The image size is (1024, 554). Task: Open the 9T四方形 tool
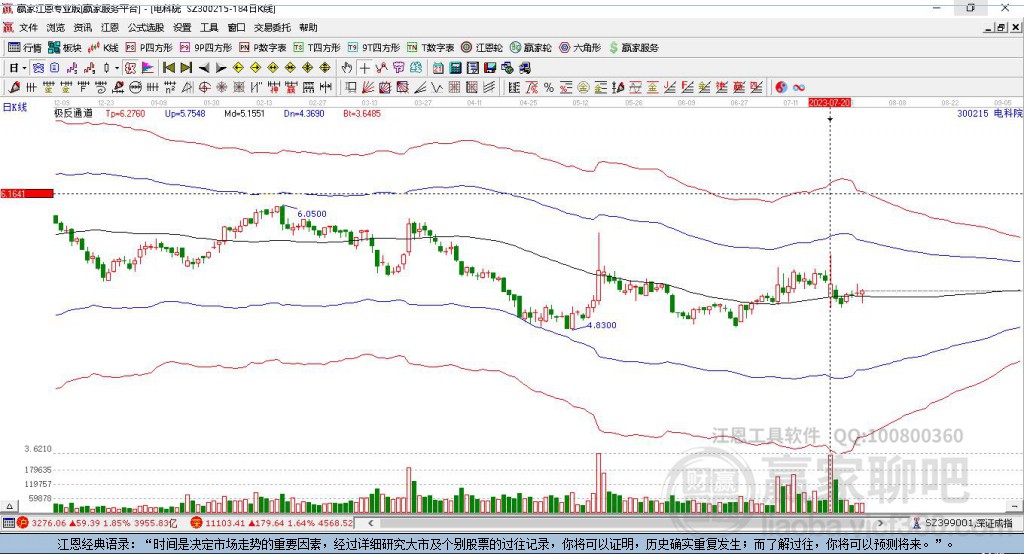click(374, 48)
